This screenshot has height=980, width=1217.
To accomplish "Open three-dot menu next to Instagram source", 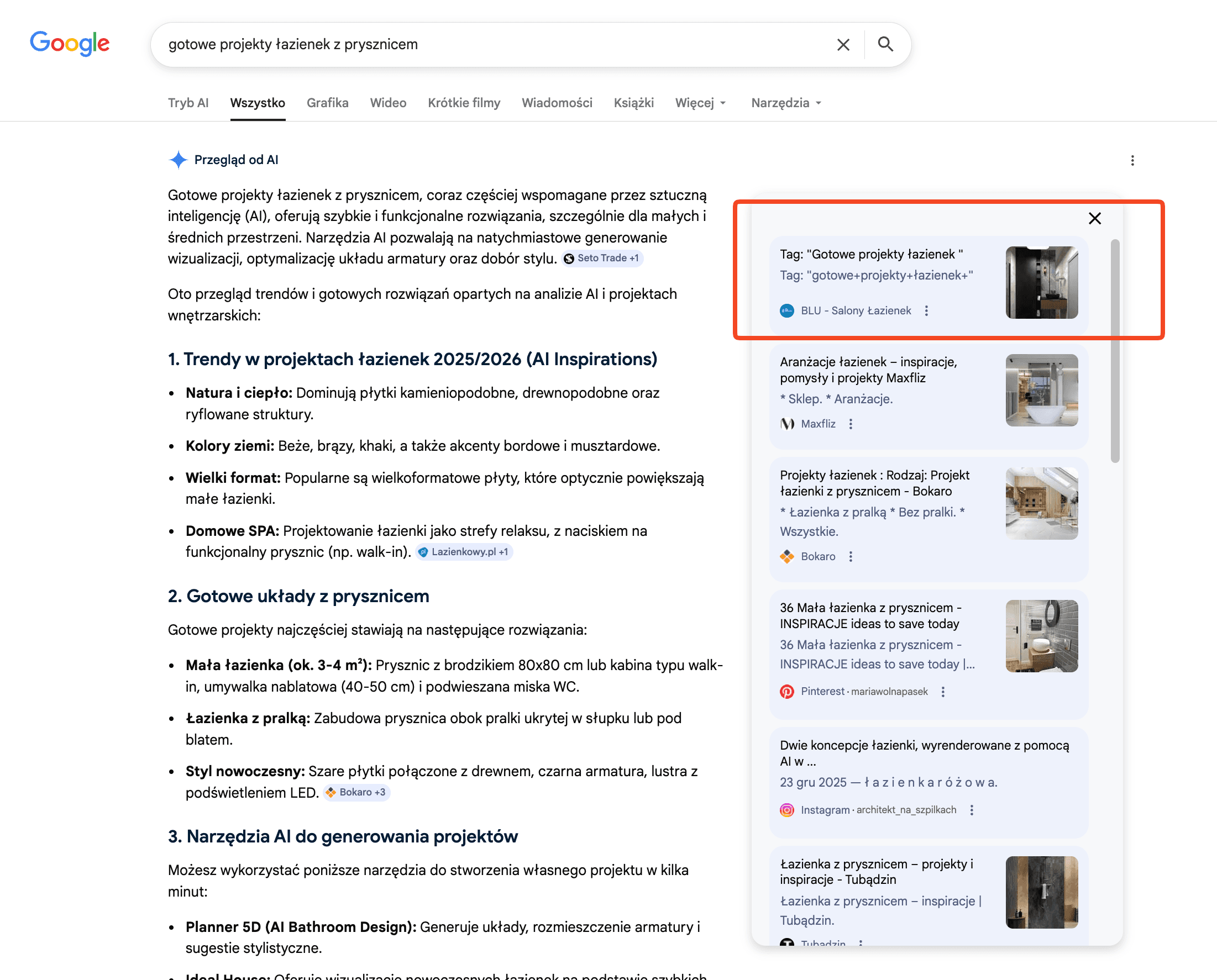I will [972, 810].
